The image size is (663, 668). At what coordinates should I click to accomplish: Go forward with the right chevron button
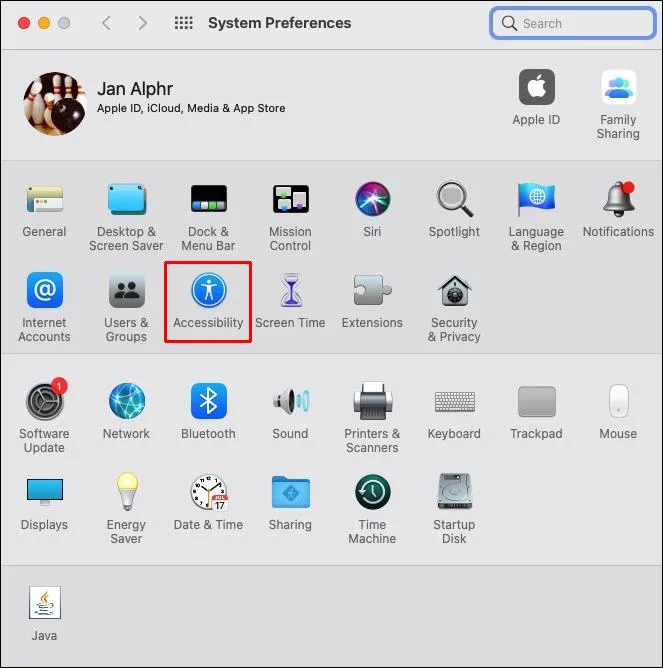tap(143, 23)
